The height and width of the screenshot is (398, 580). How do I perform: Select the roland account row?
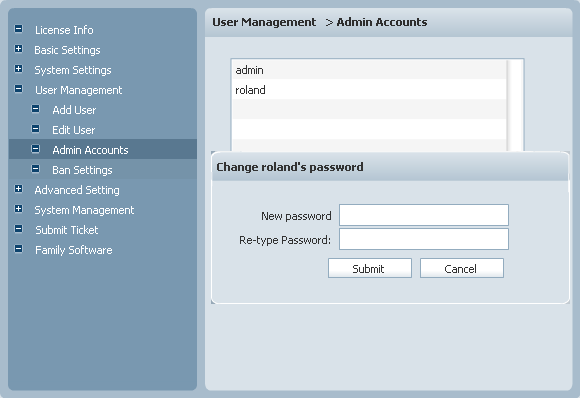click(x=369, y=90)
